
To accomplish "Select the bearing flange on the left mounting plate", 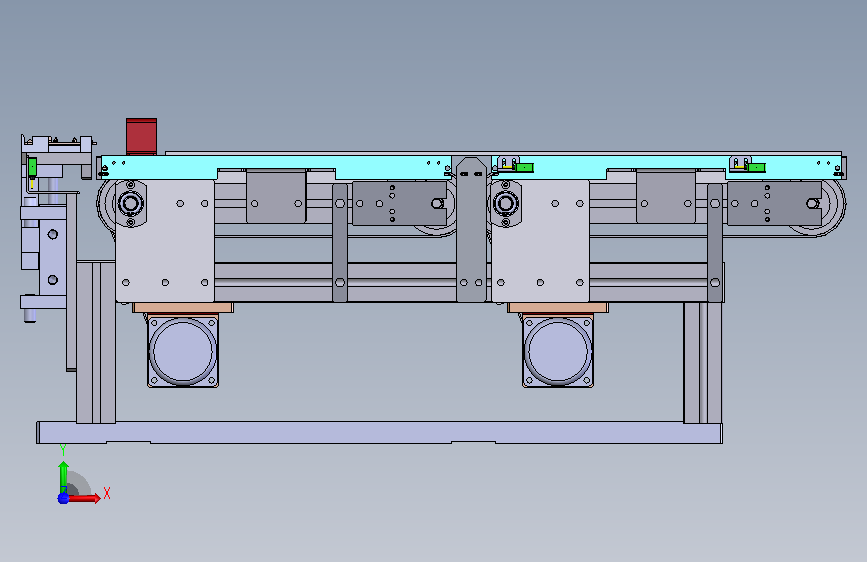I will pyautogui.click(x=130, y=204).
